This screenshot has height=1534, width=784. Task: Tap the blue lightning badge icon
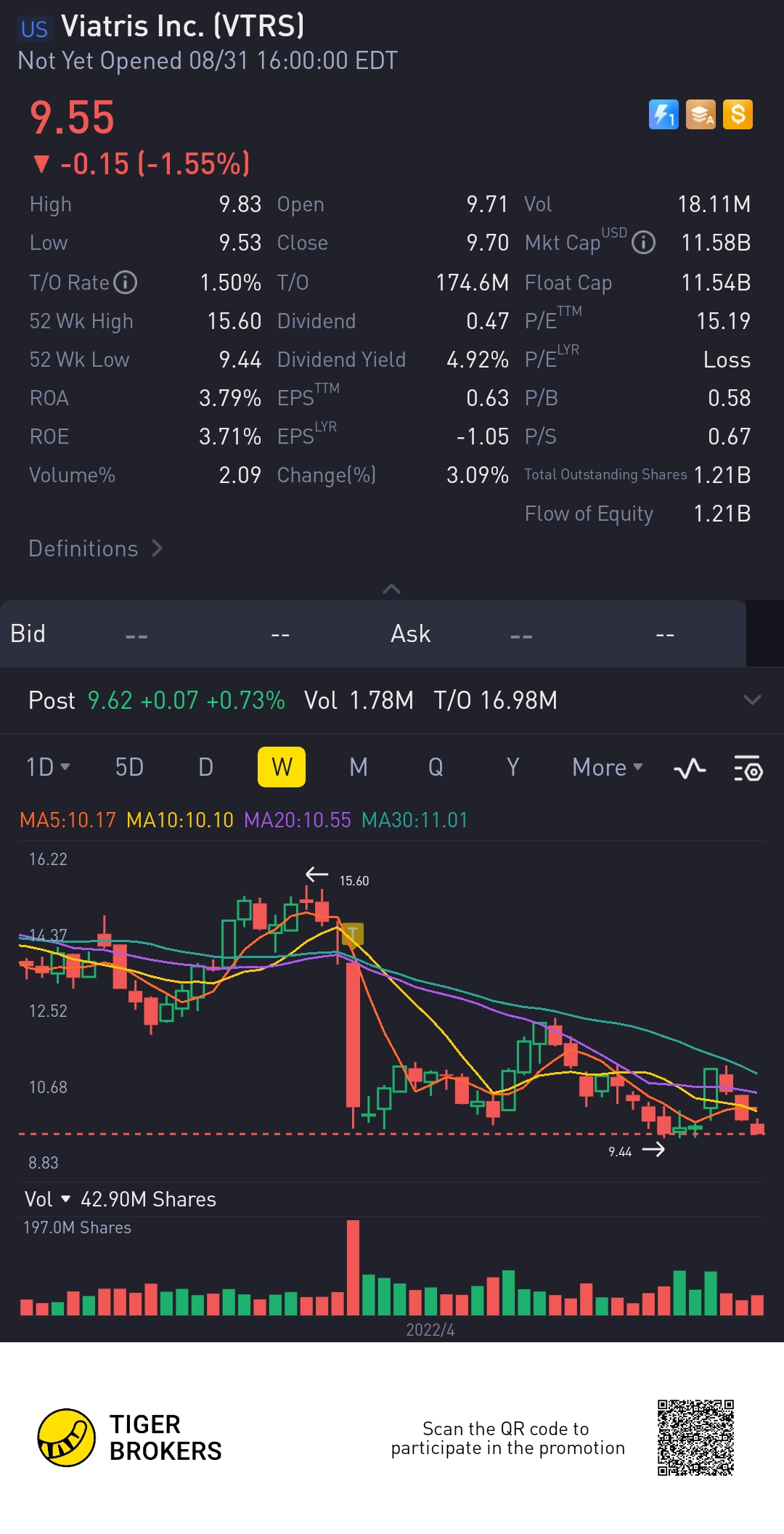(663, 115)
